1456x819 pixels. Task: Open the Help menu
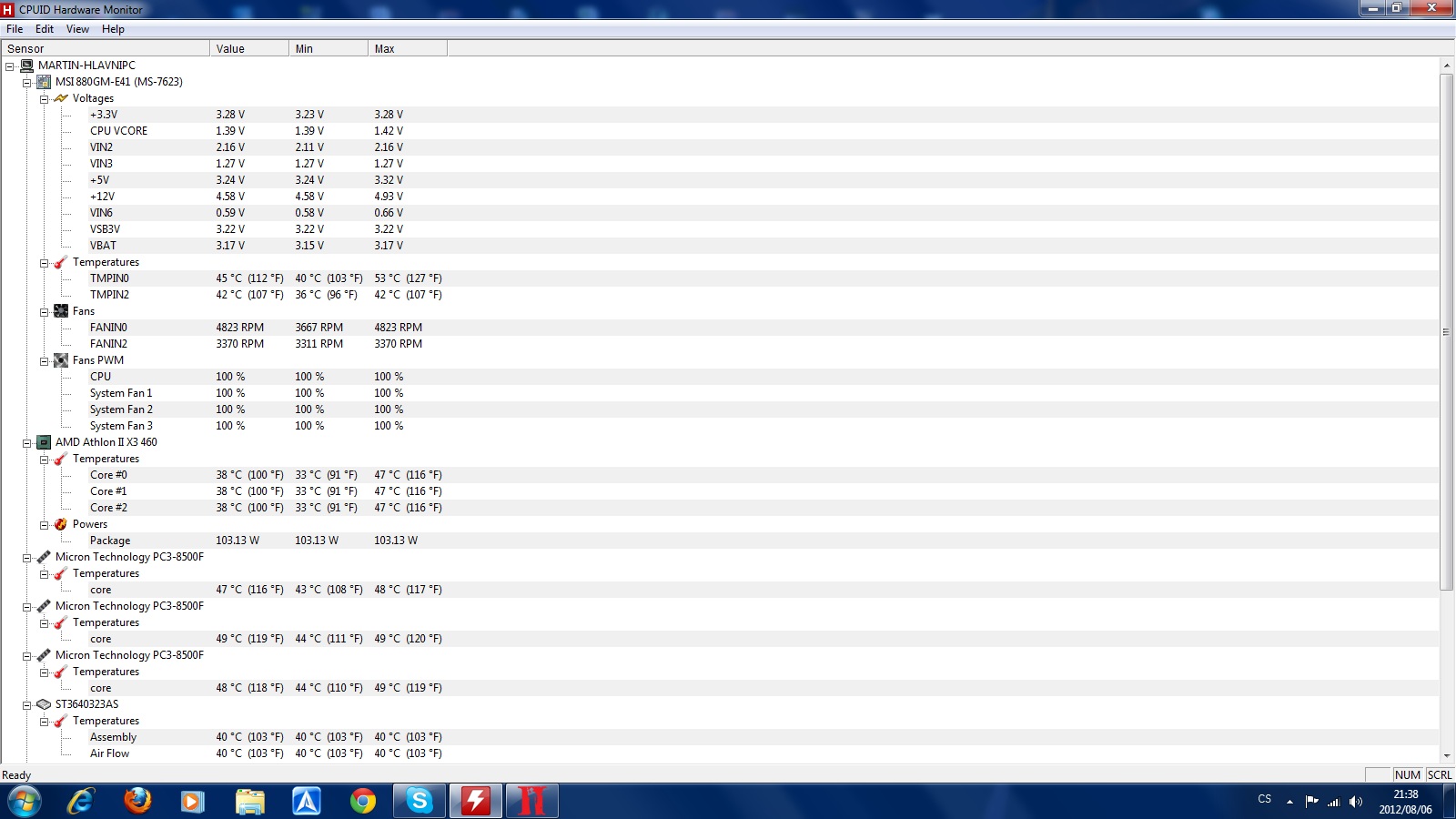tap(113, 29)
